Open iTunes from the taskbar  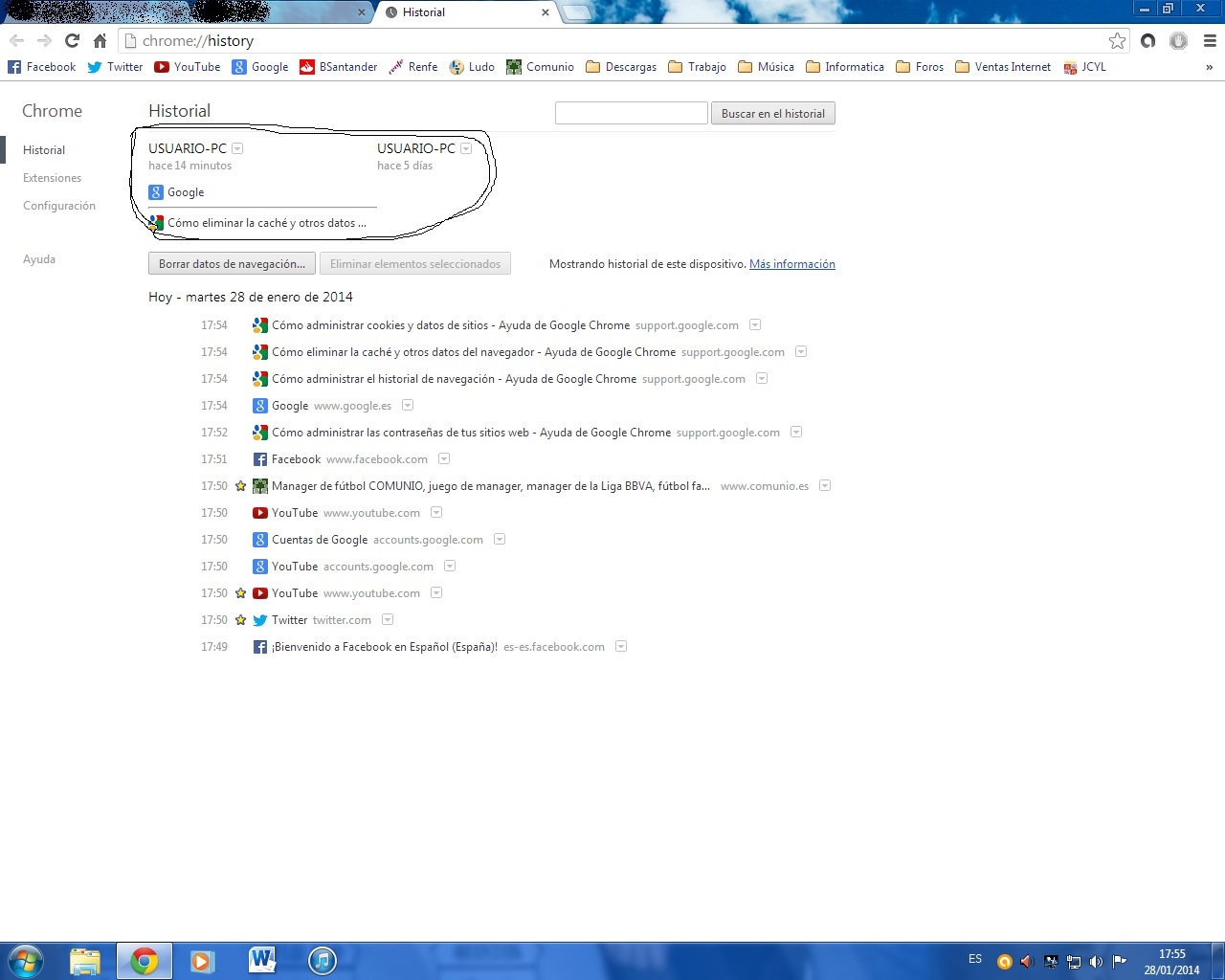pyautogui.click(x=323, y=960)
